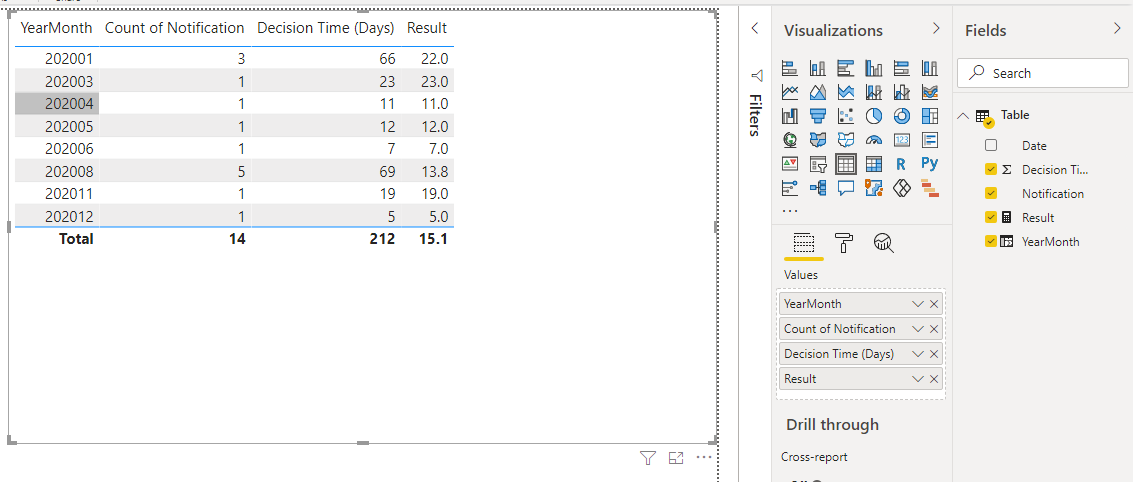Open Count of Notification value dropdown

point(918,329)
